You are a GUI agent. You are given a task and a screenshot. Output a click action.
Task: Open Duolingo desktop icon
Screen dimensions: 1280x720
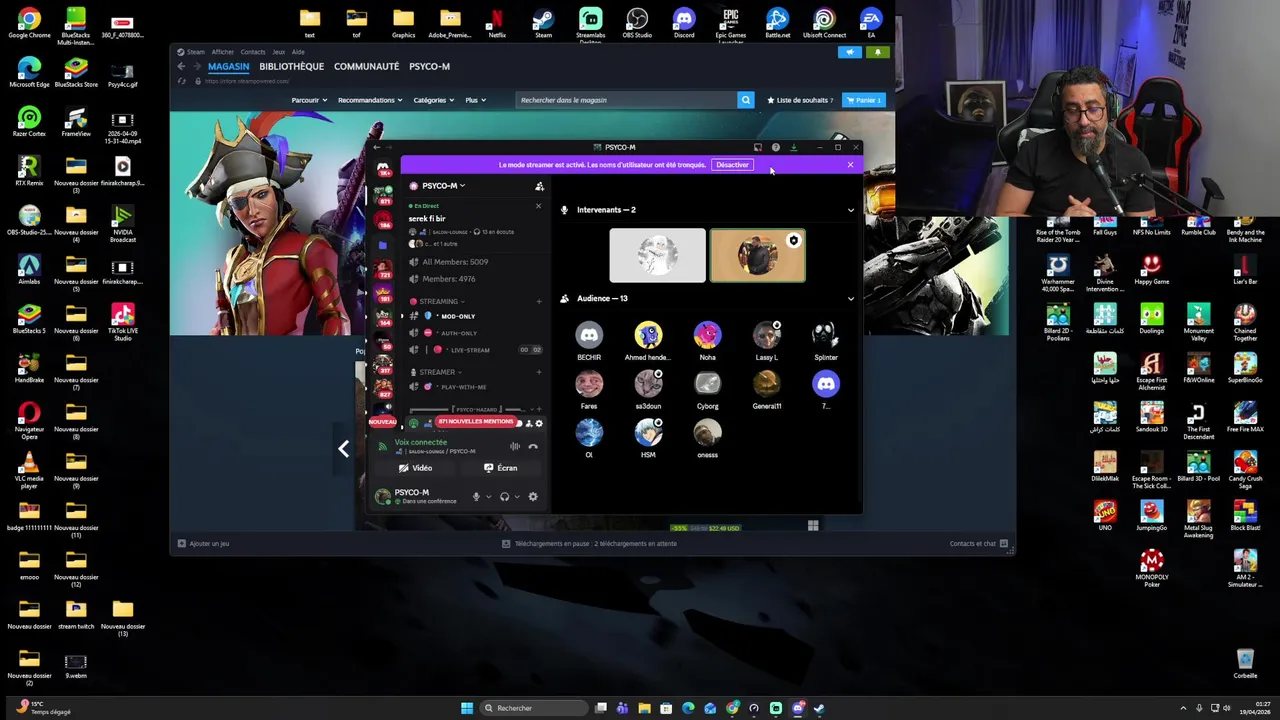coord(1152,319)
